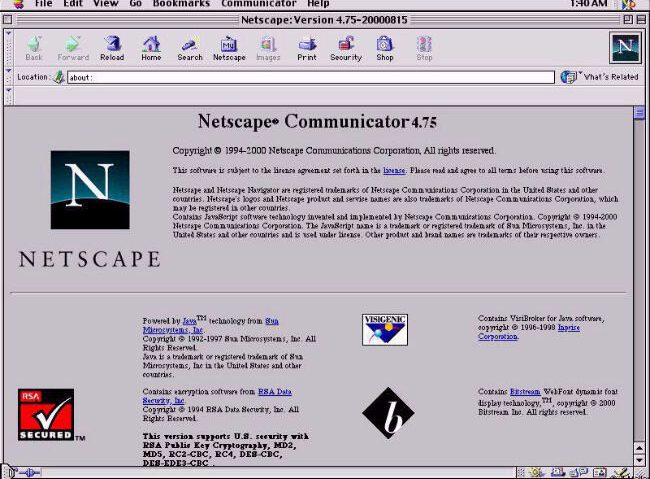This screenshot has height=479, width=650.
Task: Open the 'RSA Data Security, Inc.' link
Action: point(274,391)
